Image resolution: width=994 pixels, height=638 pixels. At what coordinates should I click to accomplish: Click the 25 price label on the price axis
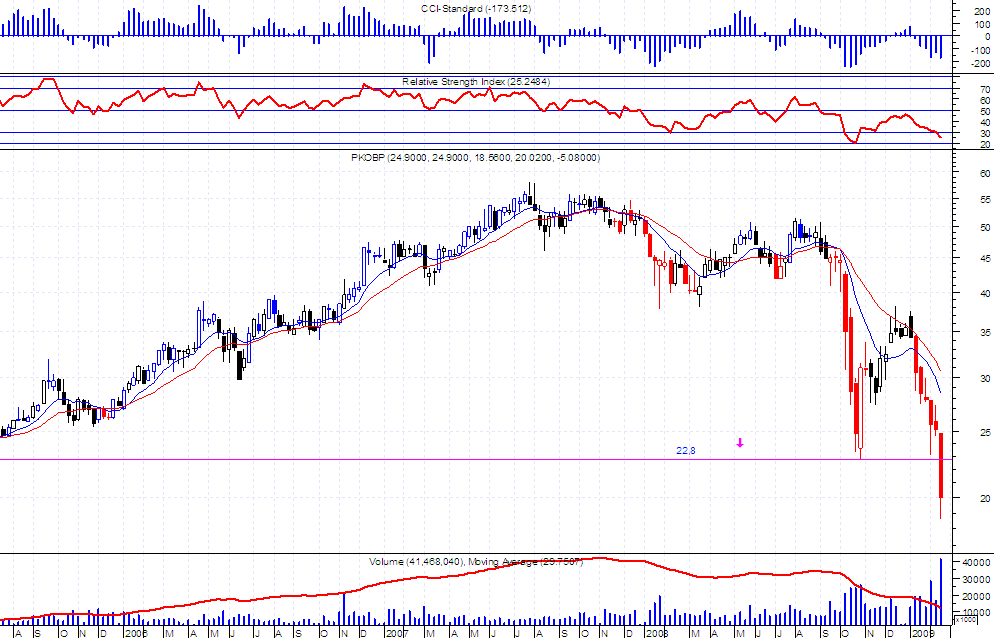tap(985, 433)
